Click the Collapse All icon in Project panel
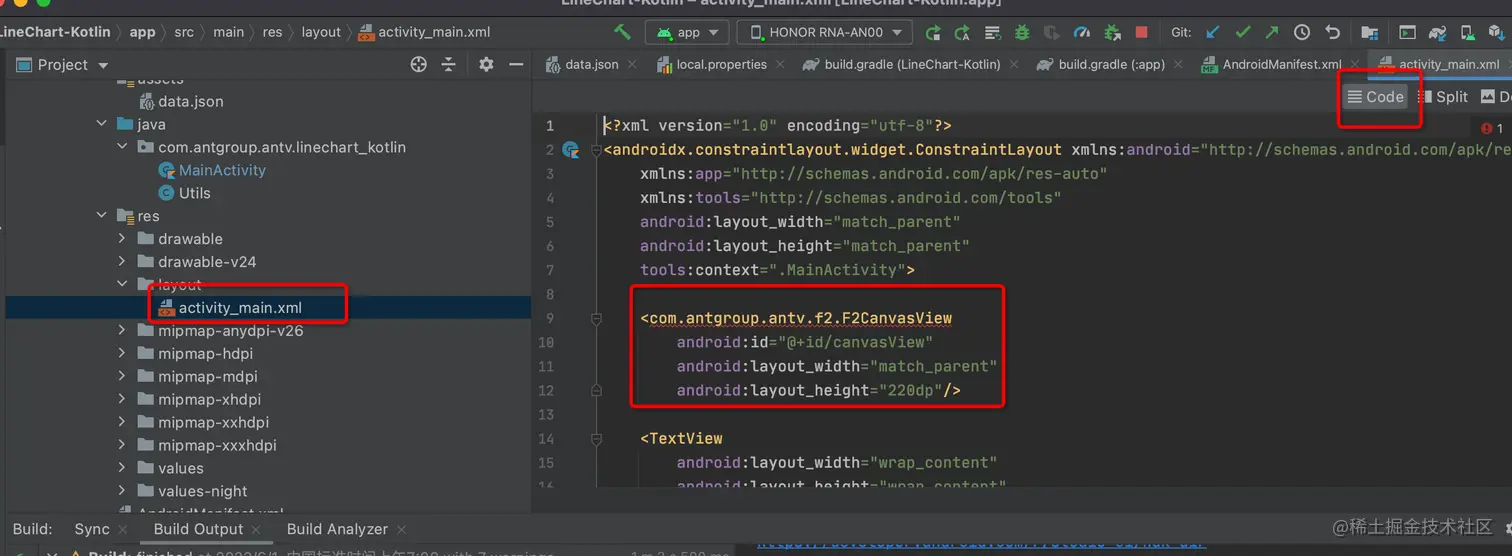 tap(449, 64)
